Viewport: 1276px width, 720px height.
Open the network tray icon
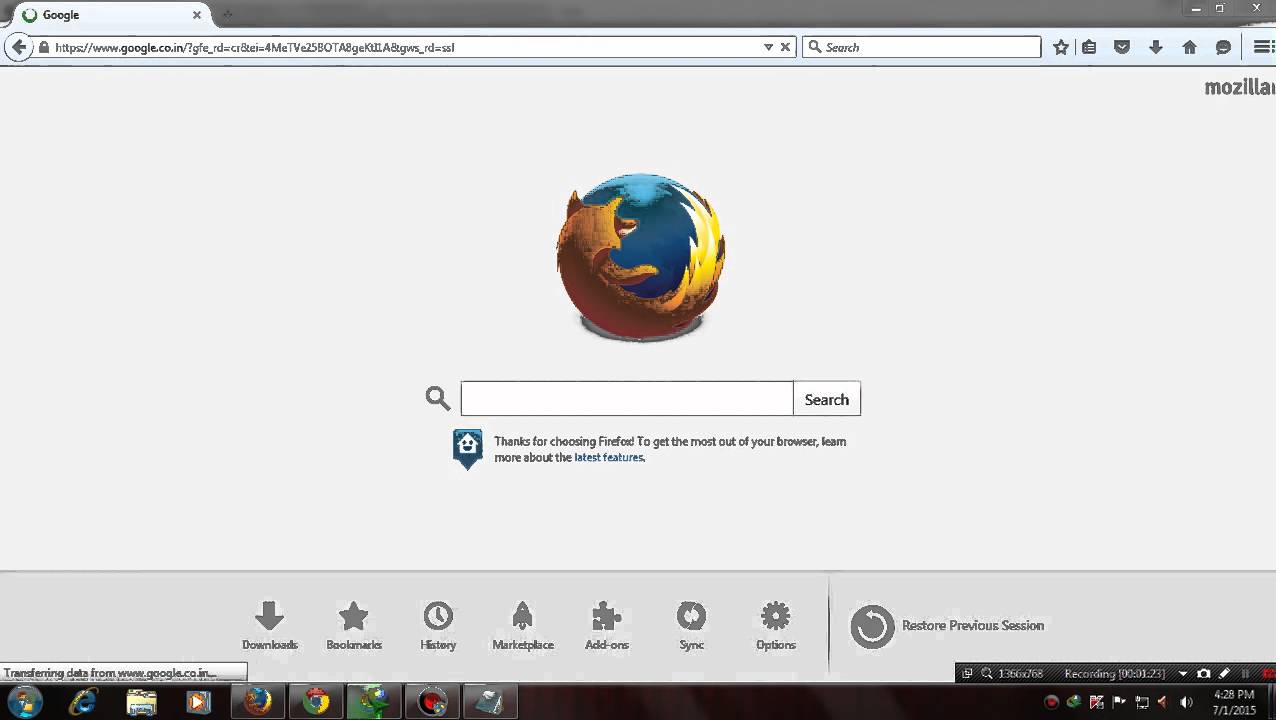pos(1142,702)
